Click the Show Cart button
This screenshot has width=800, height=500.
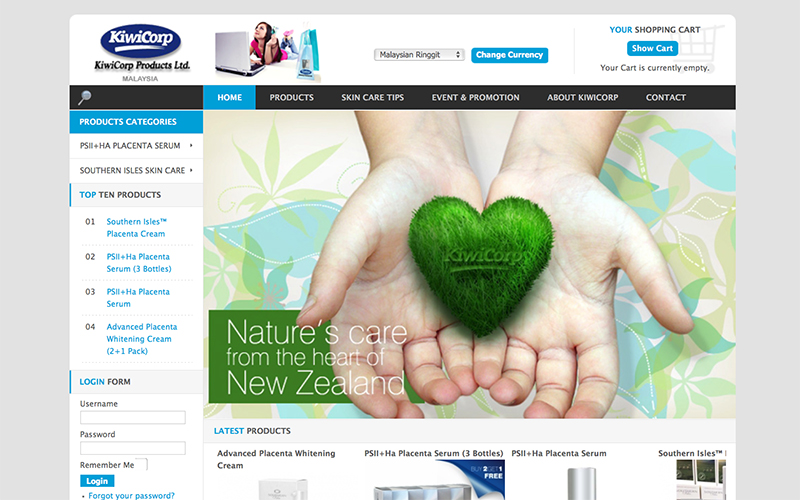(652, 48)
